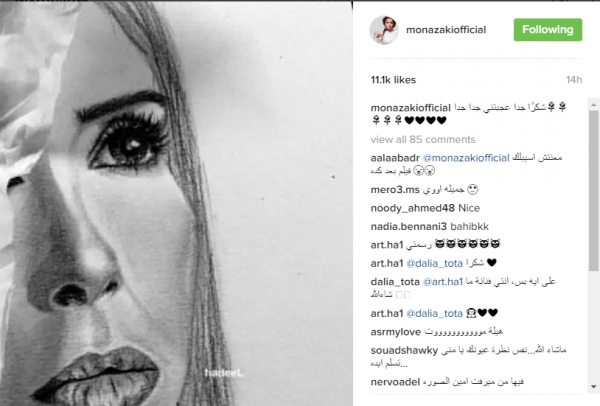This screenshot has width=600, height=406.
Task: Open monazakiofficial profile picture avatar
Action: (x=384, y=30)
